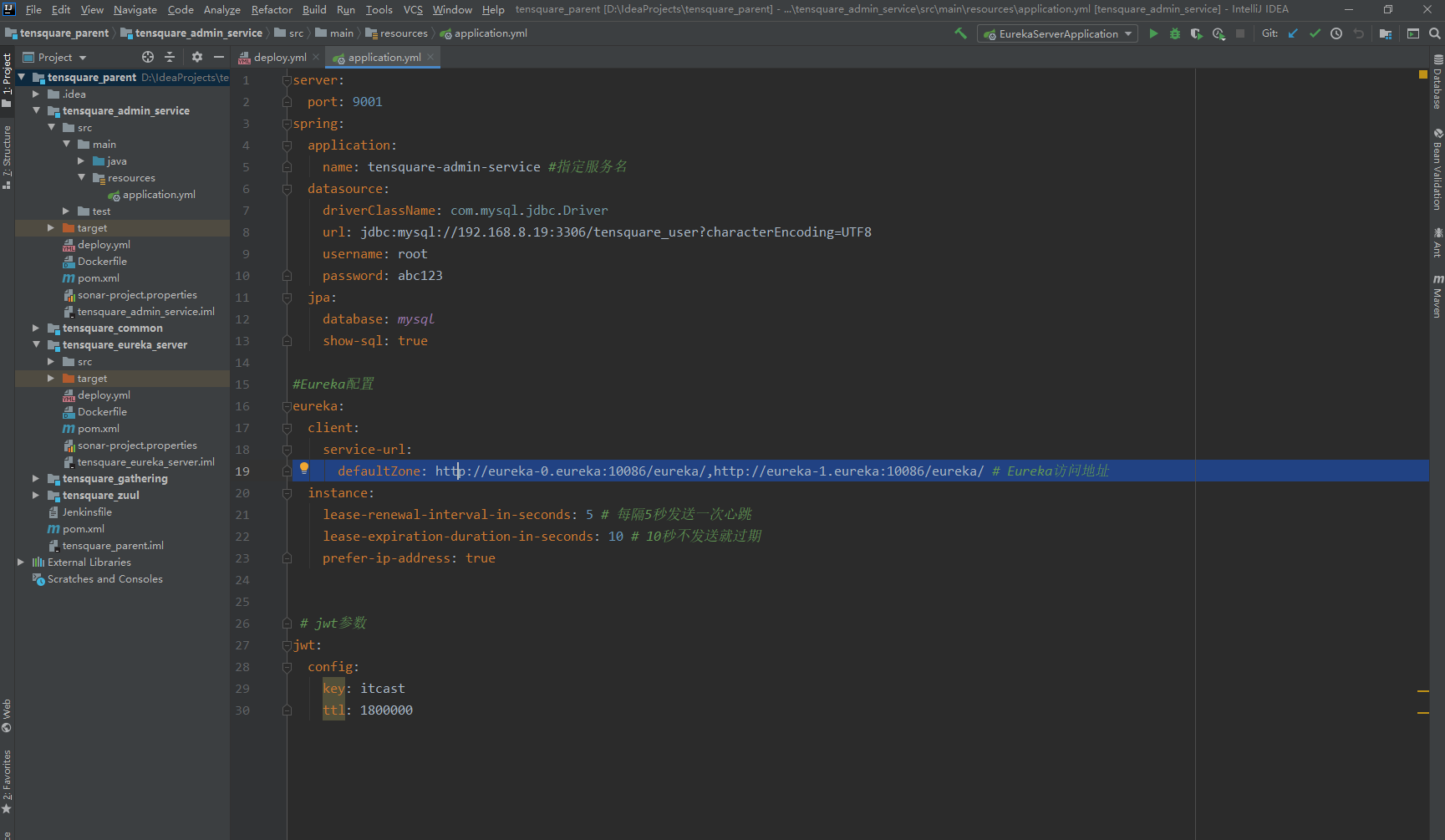Show Git history with the clock icon

point(1336,33)
